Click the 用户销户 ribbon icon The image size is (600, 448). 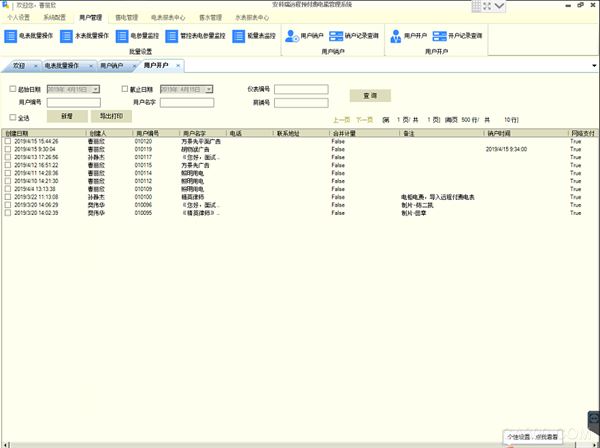tap(292, 37)
